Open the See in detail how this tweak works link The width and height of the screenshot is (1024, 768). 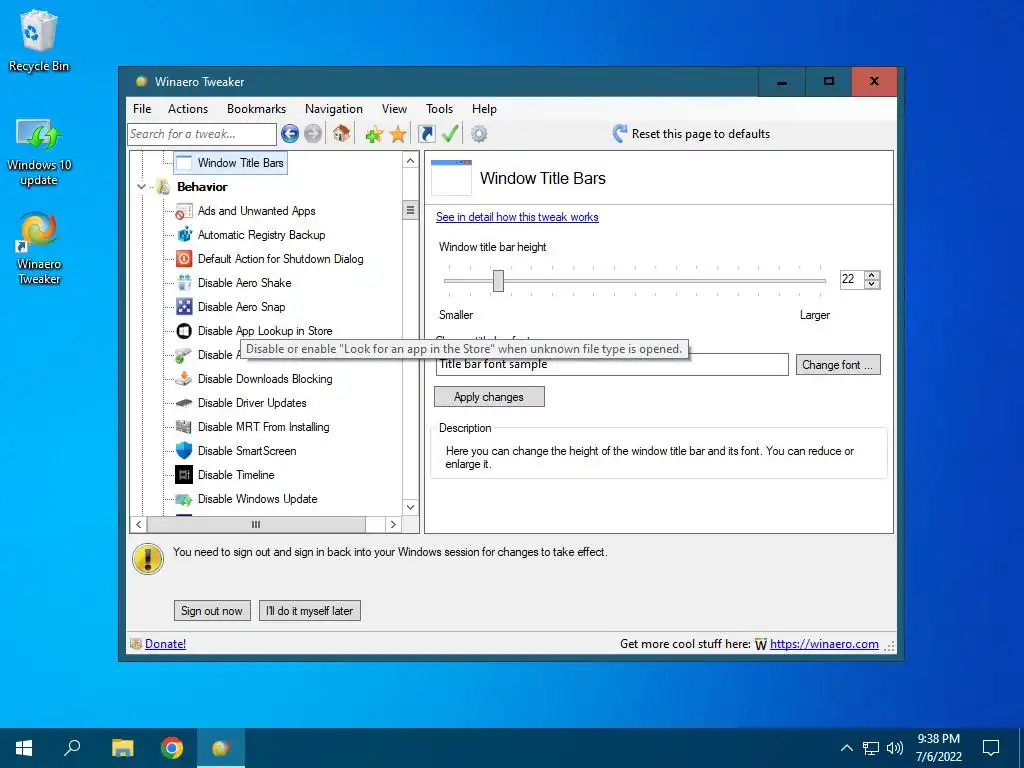517,217
